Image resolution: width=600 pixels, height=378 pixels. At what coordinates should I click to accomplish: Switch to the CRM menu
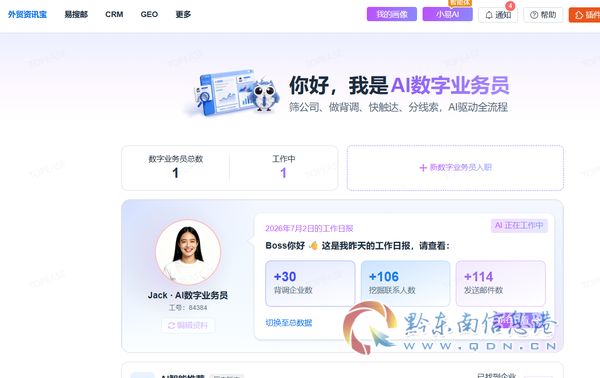tap(114, 15)
